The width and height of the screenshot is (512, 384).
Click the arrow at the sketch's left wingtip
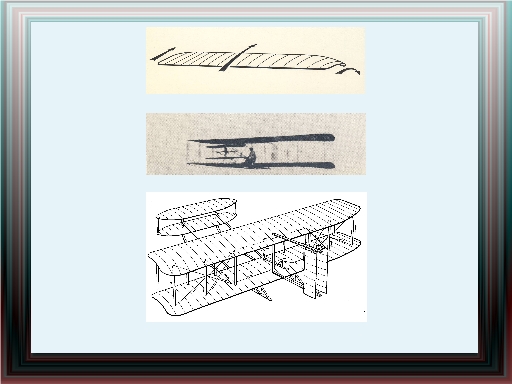pos(162,54)
